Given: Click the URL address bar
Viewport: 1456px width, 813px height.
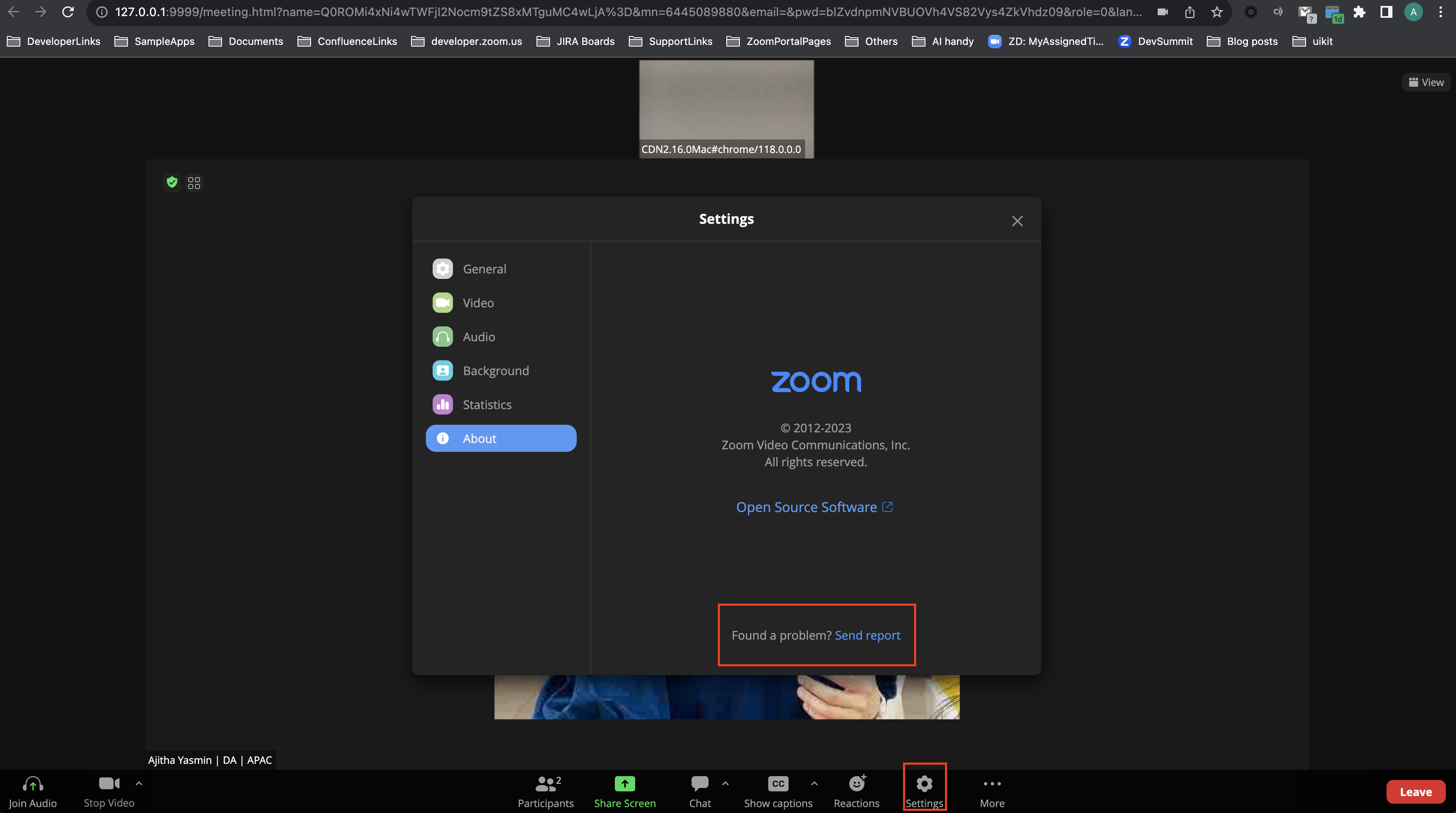Looking at the screenshot, I should tap(628, 12).
